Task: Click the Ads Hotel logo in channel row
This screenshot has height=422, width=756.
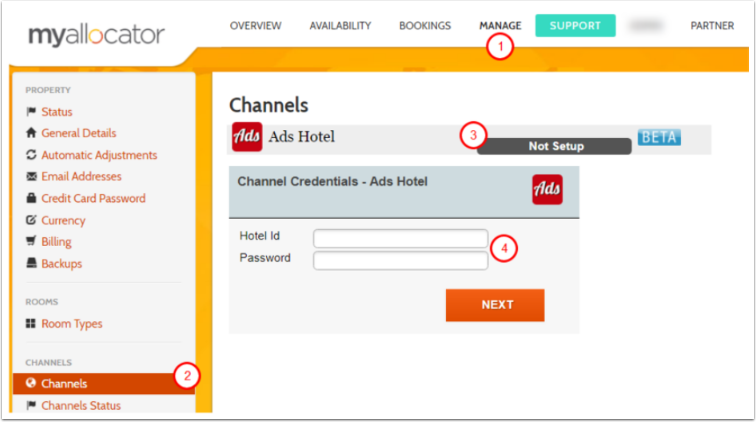Action: [x=247, y=137]
